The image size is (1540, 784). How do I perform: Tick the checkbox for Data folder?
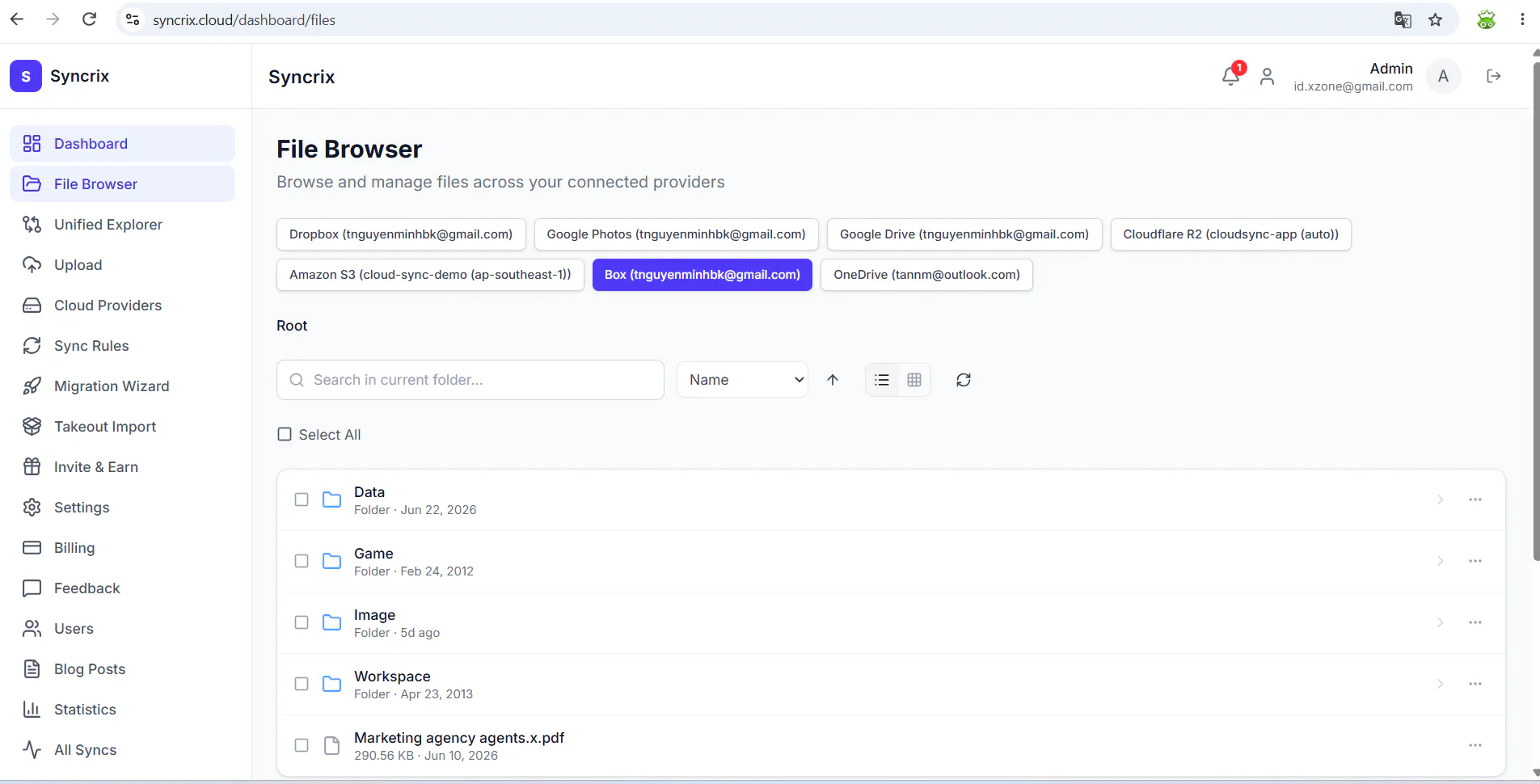point(302,499)
